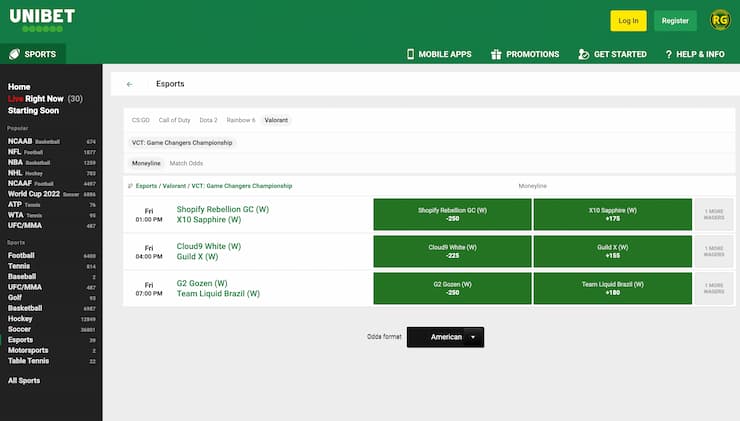Select NCAAB Basketball in Popular list
The width and height of the screenshot is (740, 421).
point(51,141)
